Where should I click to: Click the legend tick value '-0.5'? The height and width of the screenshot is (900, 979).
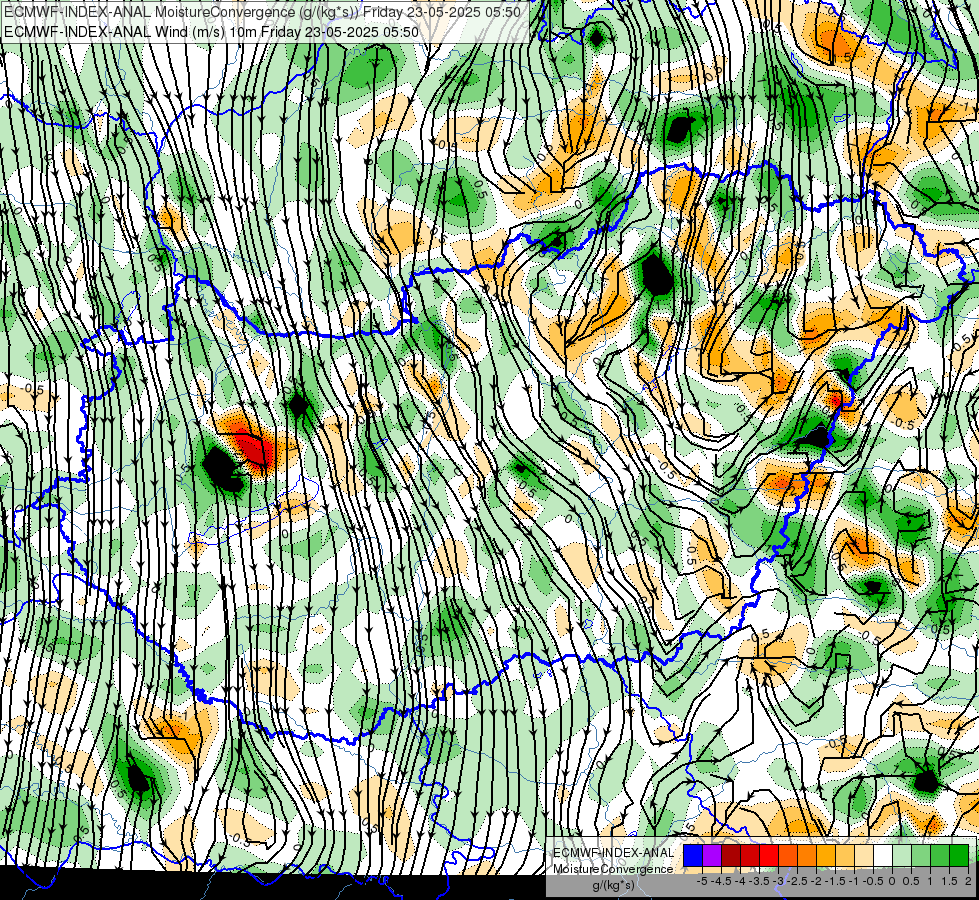[x=873, y=881]
